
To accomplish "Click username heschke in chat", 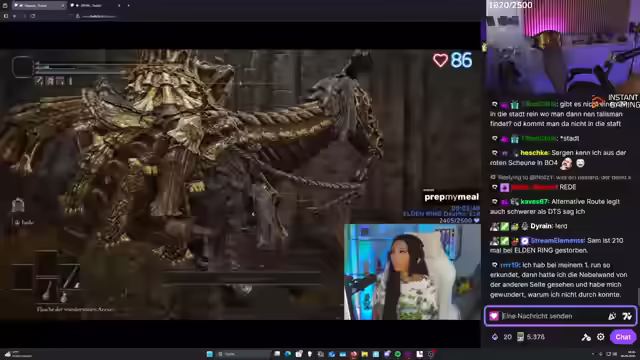I will tap(534, 153).
